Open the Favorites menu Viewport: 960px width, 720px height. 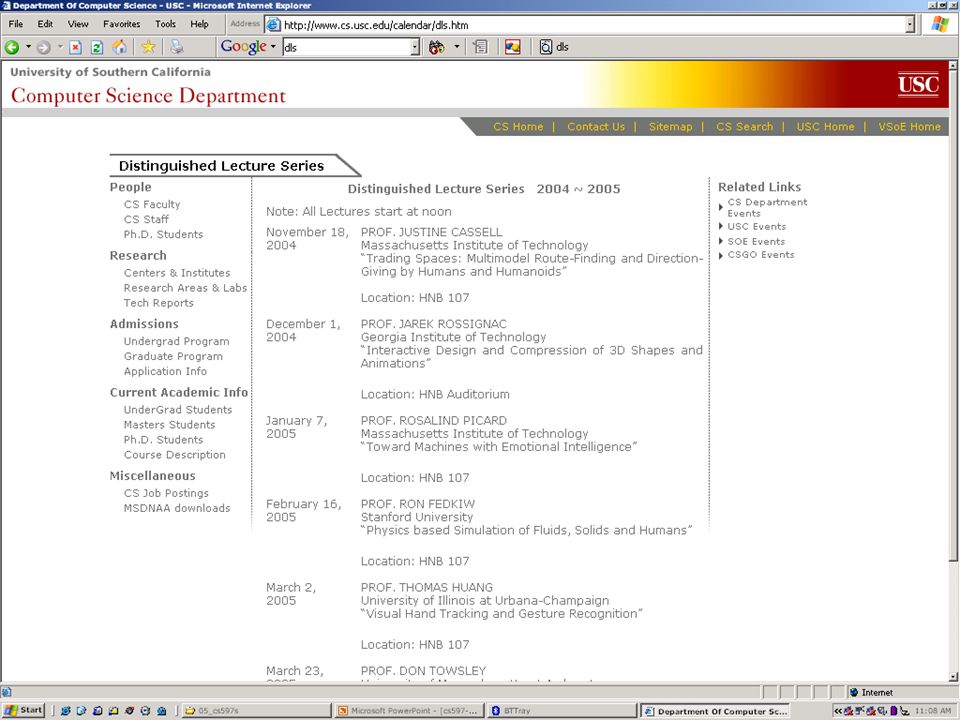point(121,24)
